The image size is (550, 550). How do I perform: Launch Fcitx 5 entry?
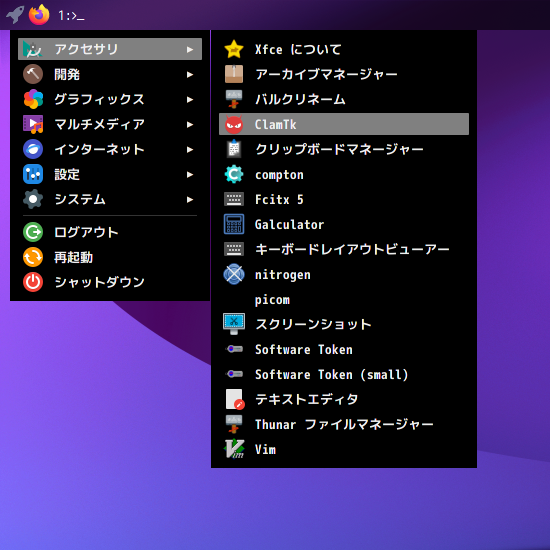click(x=344, y=199)
